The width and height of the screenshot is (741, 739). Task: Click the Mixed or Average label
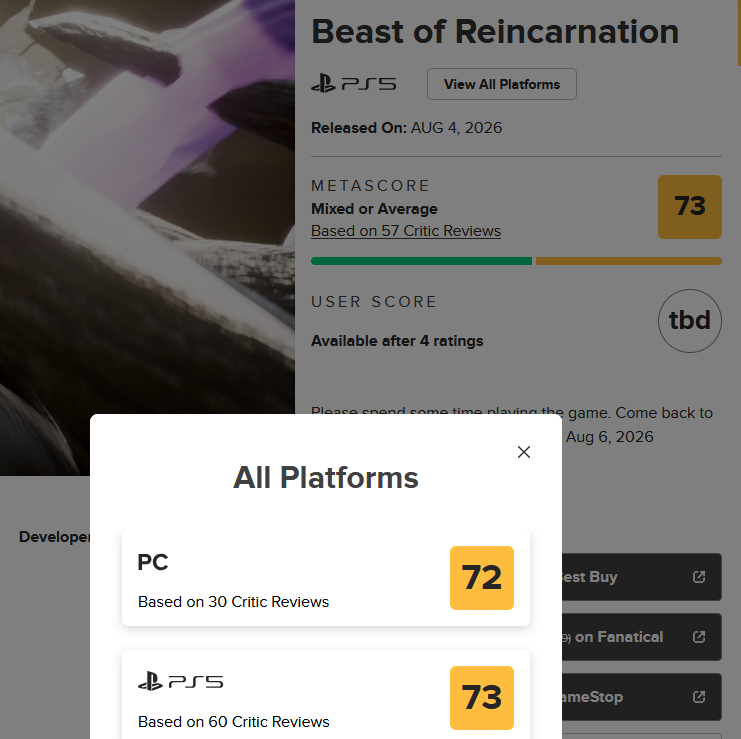point(374,209)
